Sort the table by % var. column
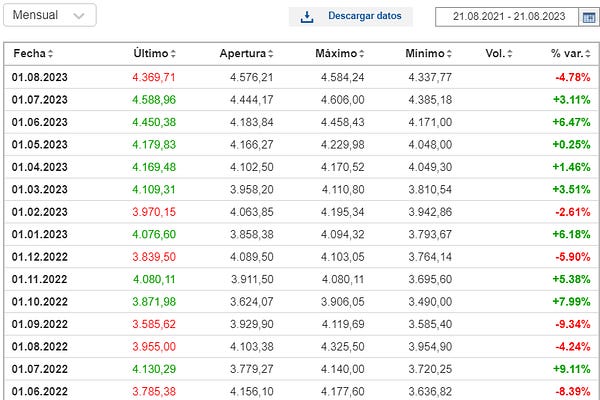Screen dimensions: 600x400 tap(571, 54)
